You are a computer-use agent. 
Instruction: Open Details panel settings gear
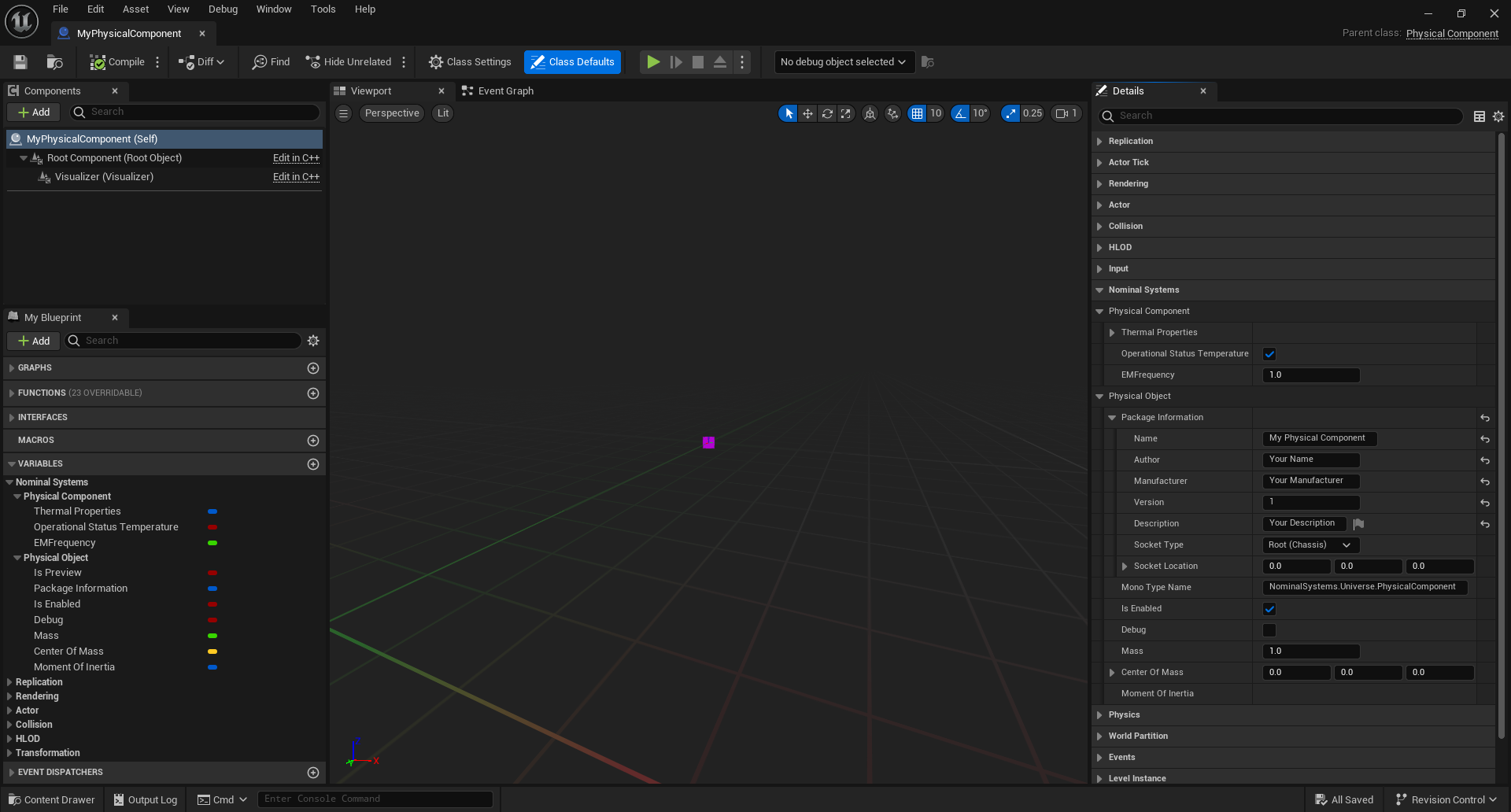1498,116
